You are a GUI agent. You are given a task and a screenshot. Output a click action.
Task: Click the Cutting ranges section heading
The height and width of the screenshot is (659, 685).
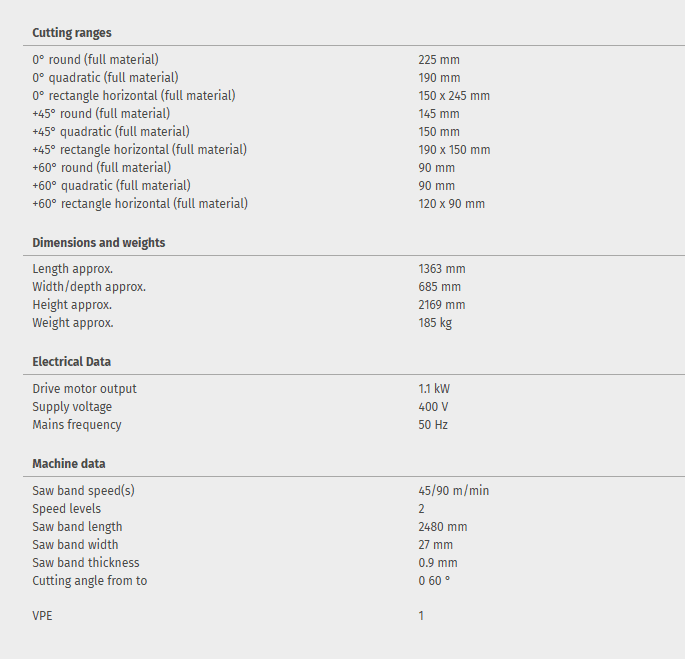pyautogui.click(x=72, y=33)
